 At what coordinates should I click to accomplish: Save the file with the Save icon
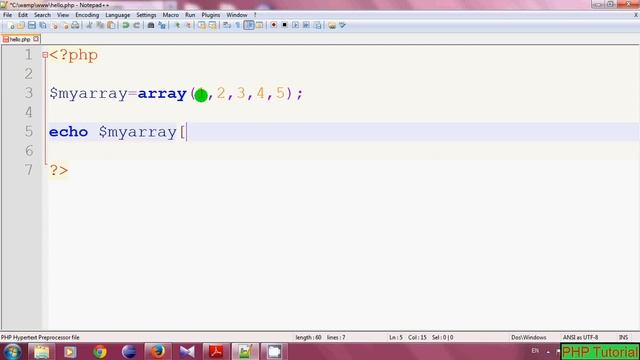point(32,25)
